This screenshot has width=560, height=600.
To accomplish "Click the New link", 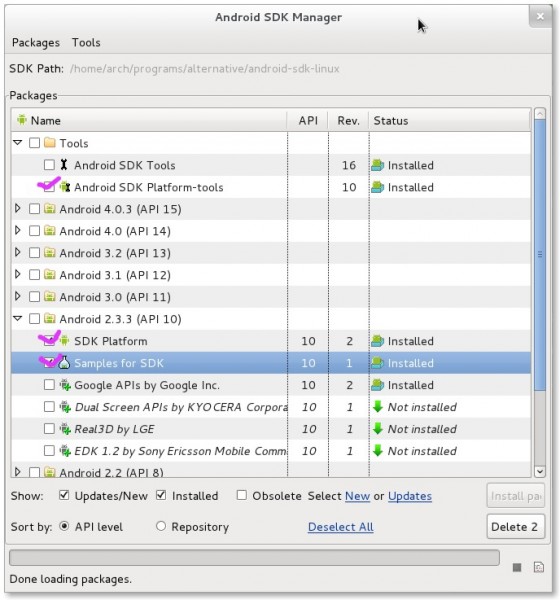I will click(x=357, y=496).
